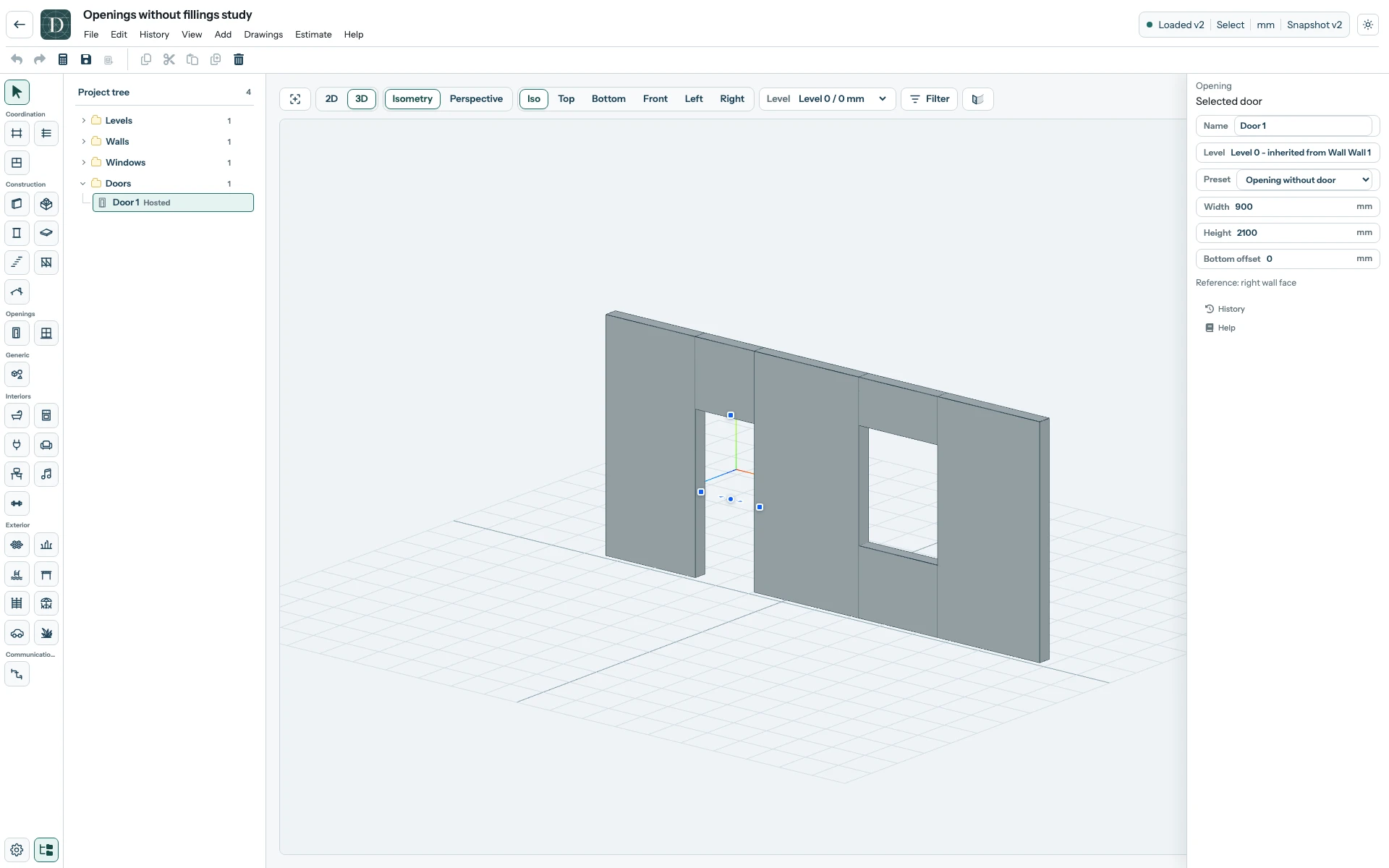Image resolution: width=1389 pixels, height=868 pixels.
Task: Open the Preset Opening without door dropdown
Action: click(1304, 180)
